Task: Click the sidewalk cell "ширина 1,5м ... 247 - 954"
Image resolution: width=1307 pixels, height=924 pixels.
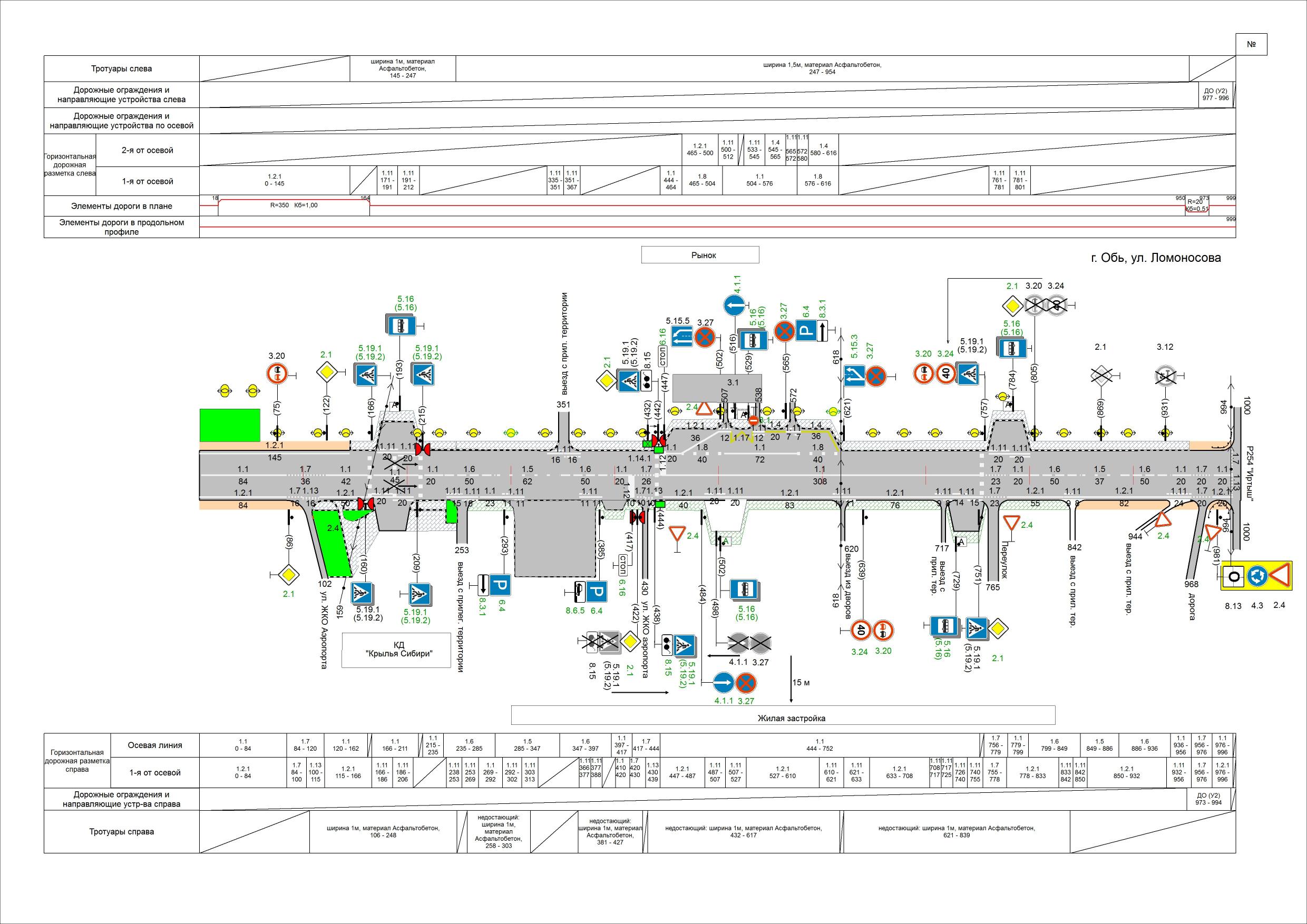Action: 822,69
